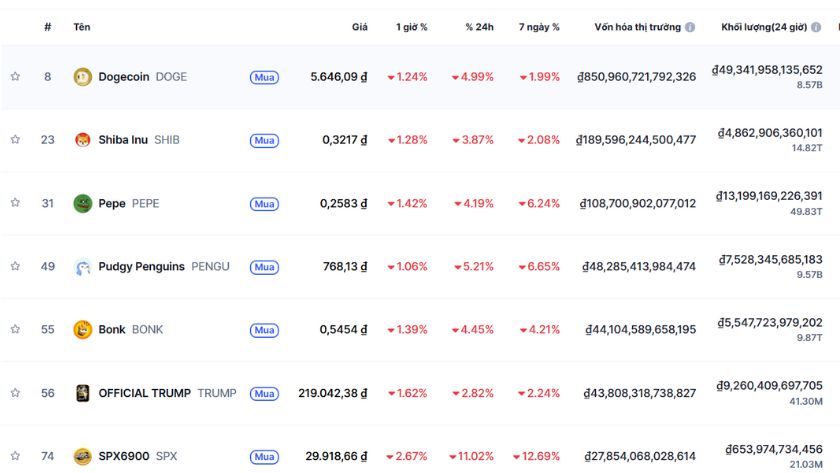Click Pudgy Penguins price 768,13 đ
The height and width of the screenshot is (473, 840).
pyautogui.click(x=345, y=266)
